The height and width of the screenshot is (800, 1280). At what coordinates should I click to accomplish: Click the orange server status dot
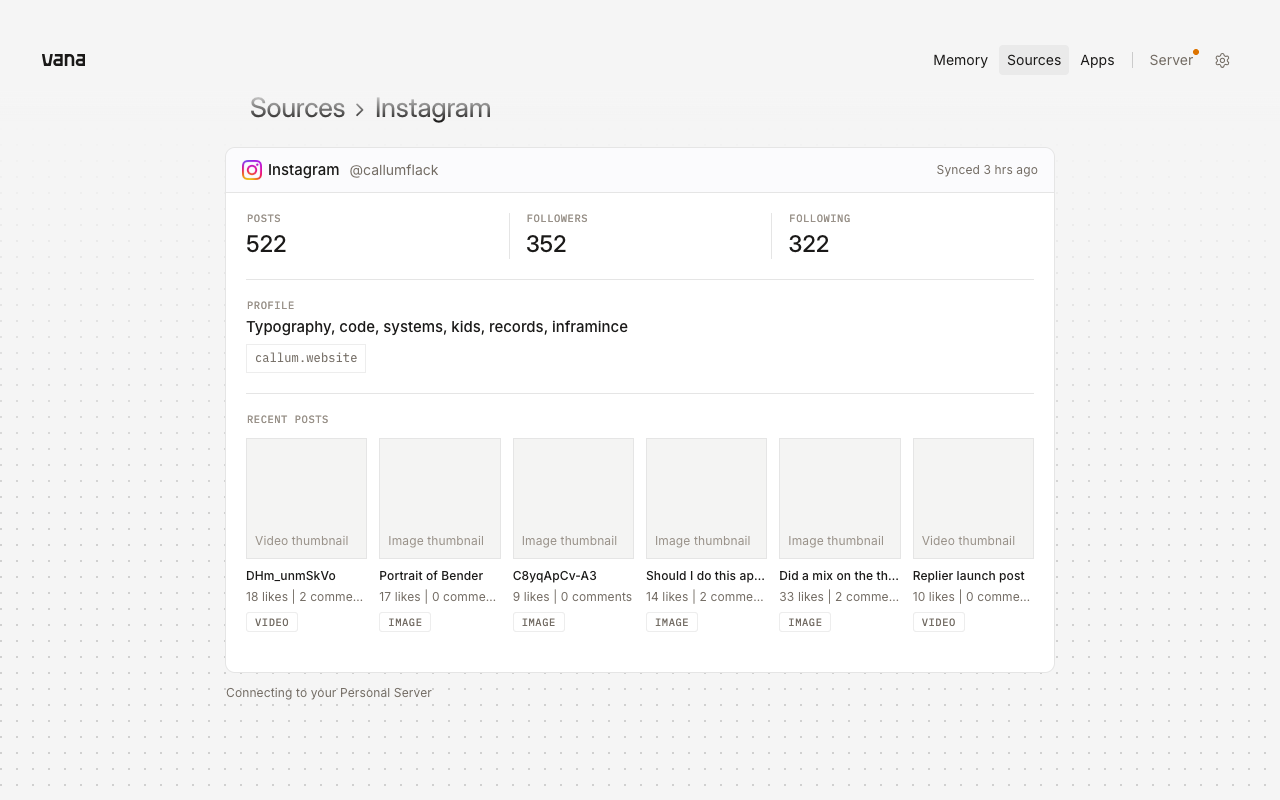(1196, 52)
